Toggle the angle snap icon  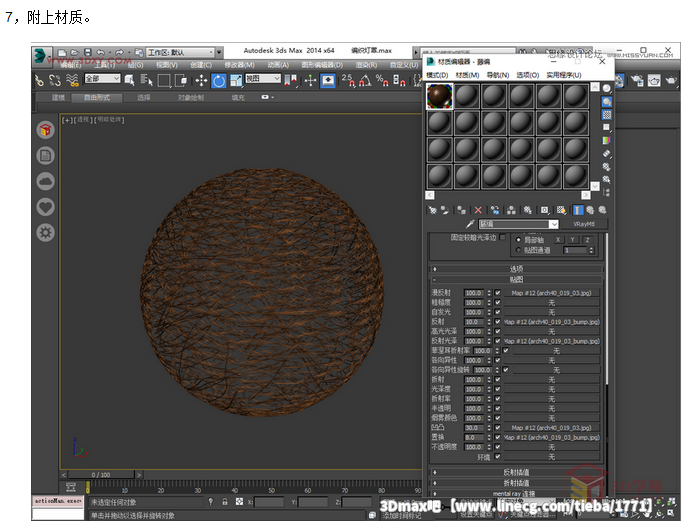click(365, 80)
